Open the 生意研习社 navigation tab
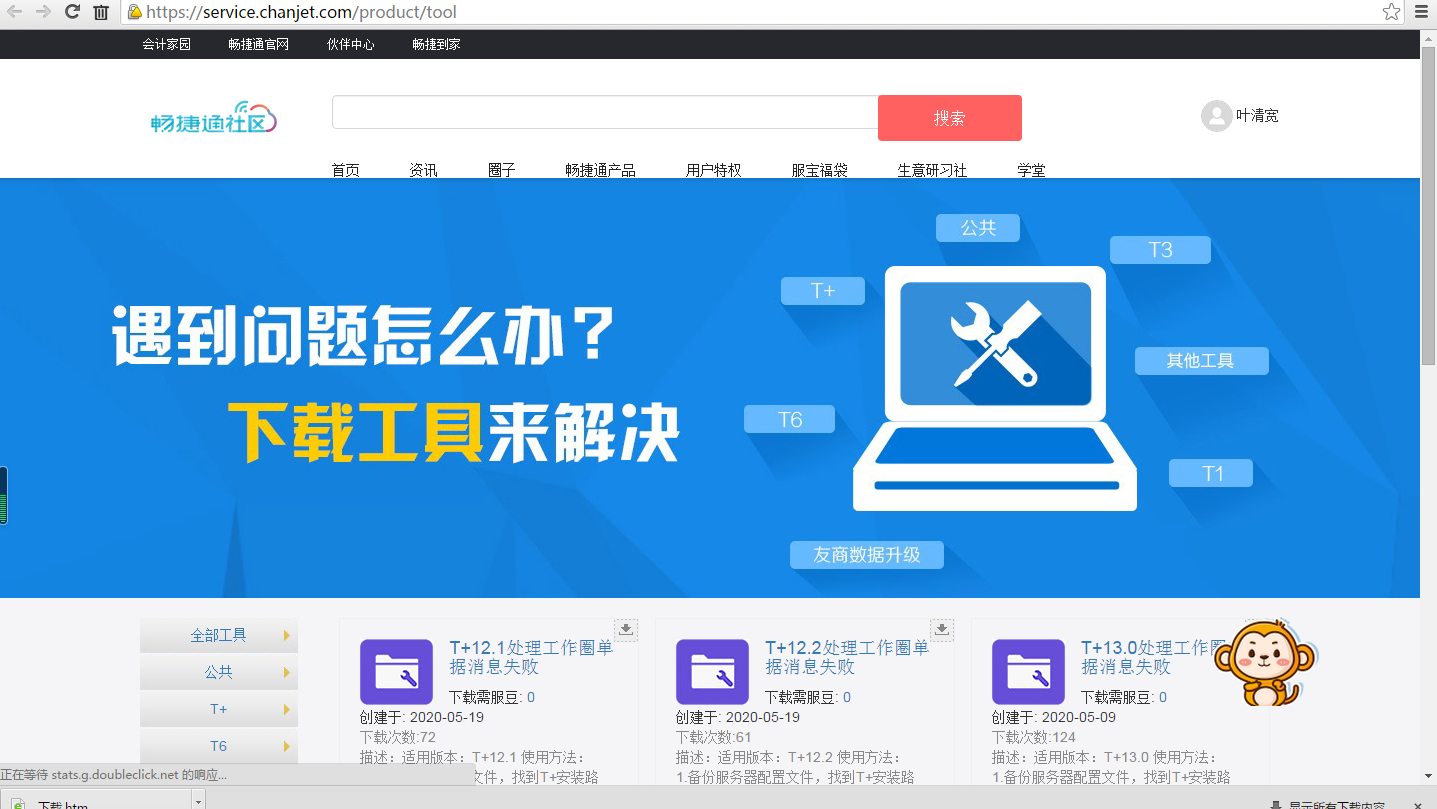The image size is (1437, 809). point(932,170)
